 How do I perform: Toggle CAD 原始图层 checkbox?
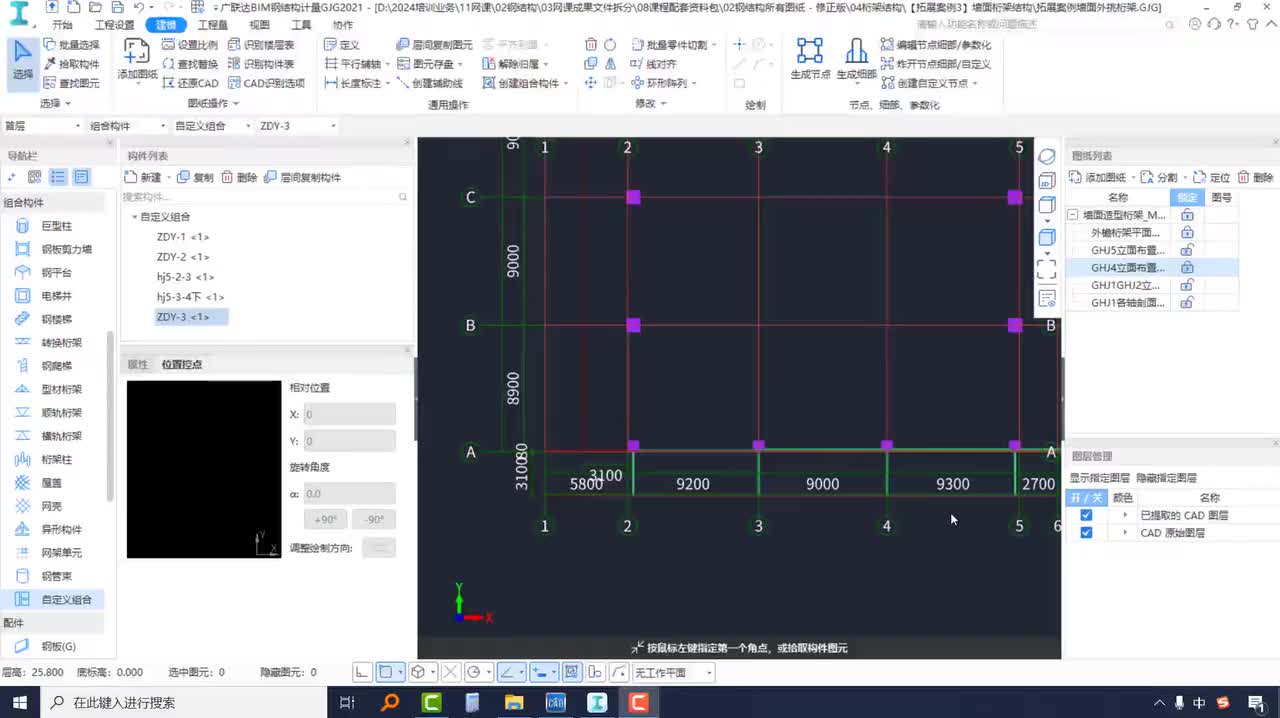[x=1086, y=533]
